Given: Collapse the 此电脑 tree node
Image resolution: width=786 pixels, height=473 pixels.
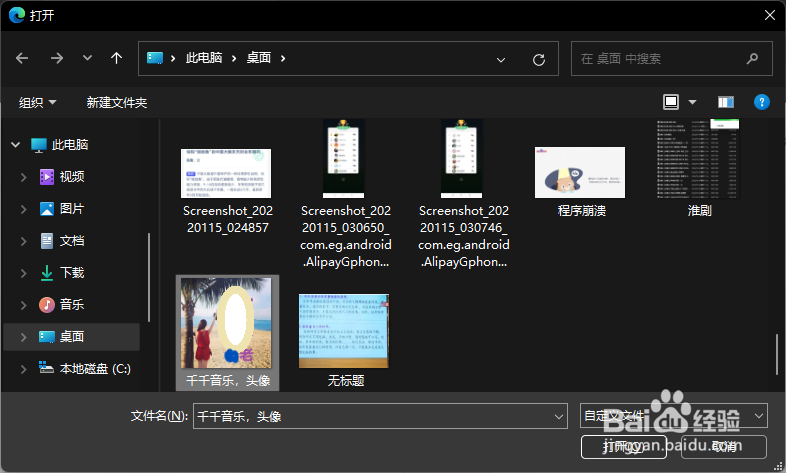Looking at the screenshot, I should pos(16,145).
